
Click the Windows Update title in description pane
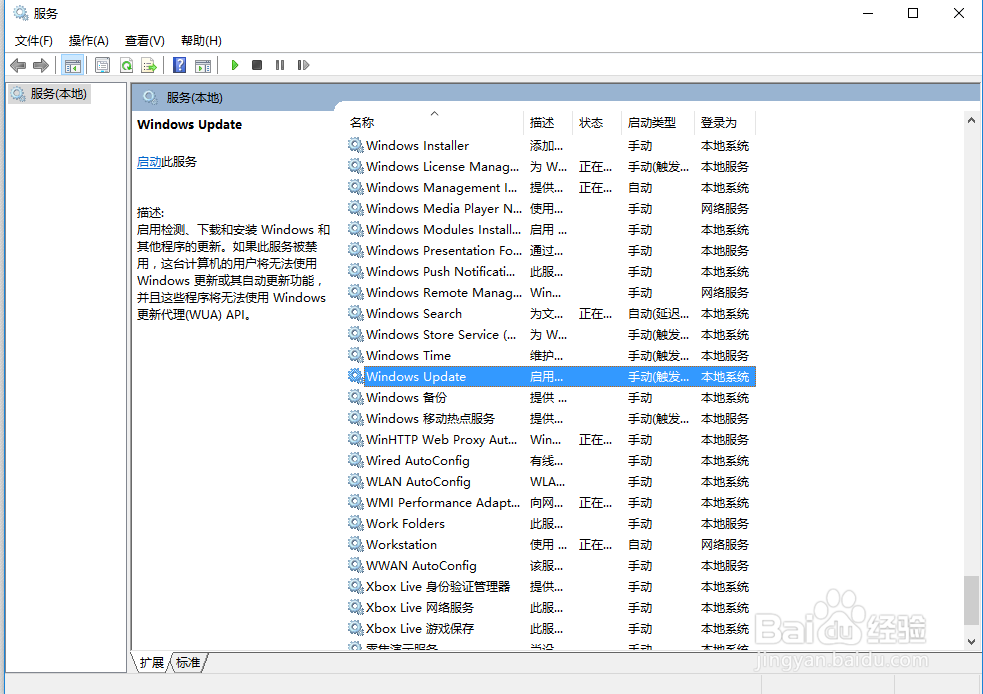pos(189,124)
